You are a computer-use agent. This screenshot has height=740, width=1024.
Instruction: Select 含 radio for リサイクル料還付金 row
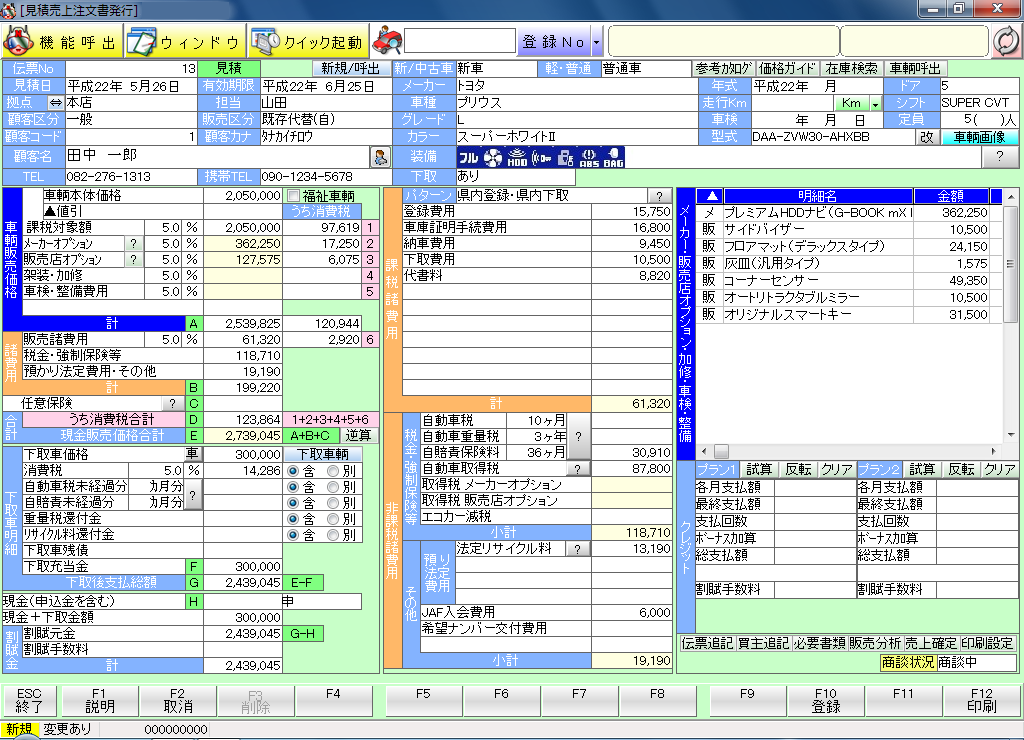pos(293,535)
